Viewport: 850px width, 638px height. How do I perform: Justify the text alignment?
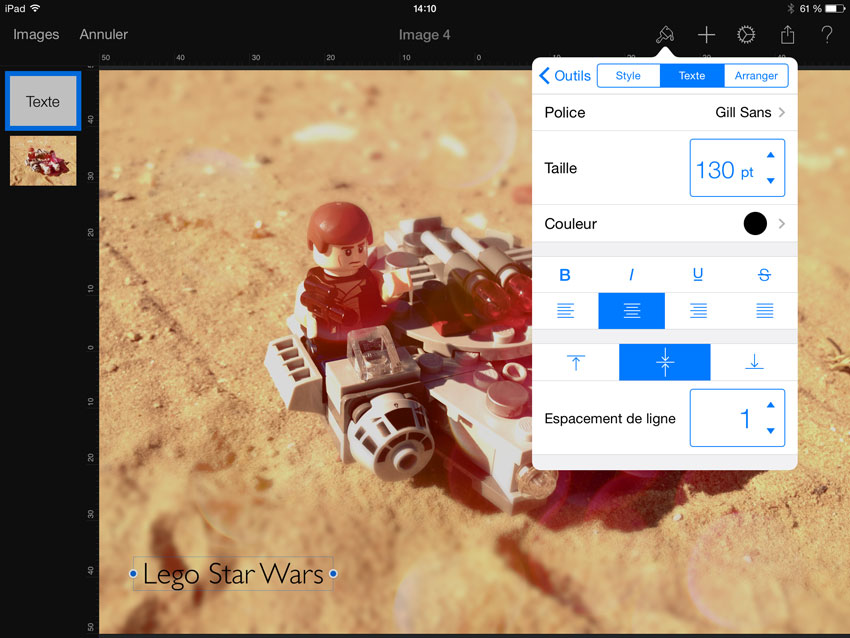[x=764, y=311]
